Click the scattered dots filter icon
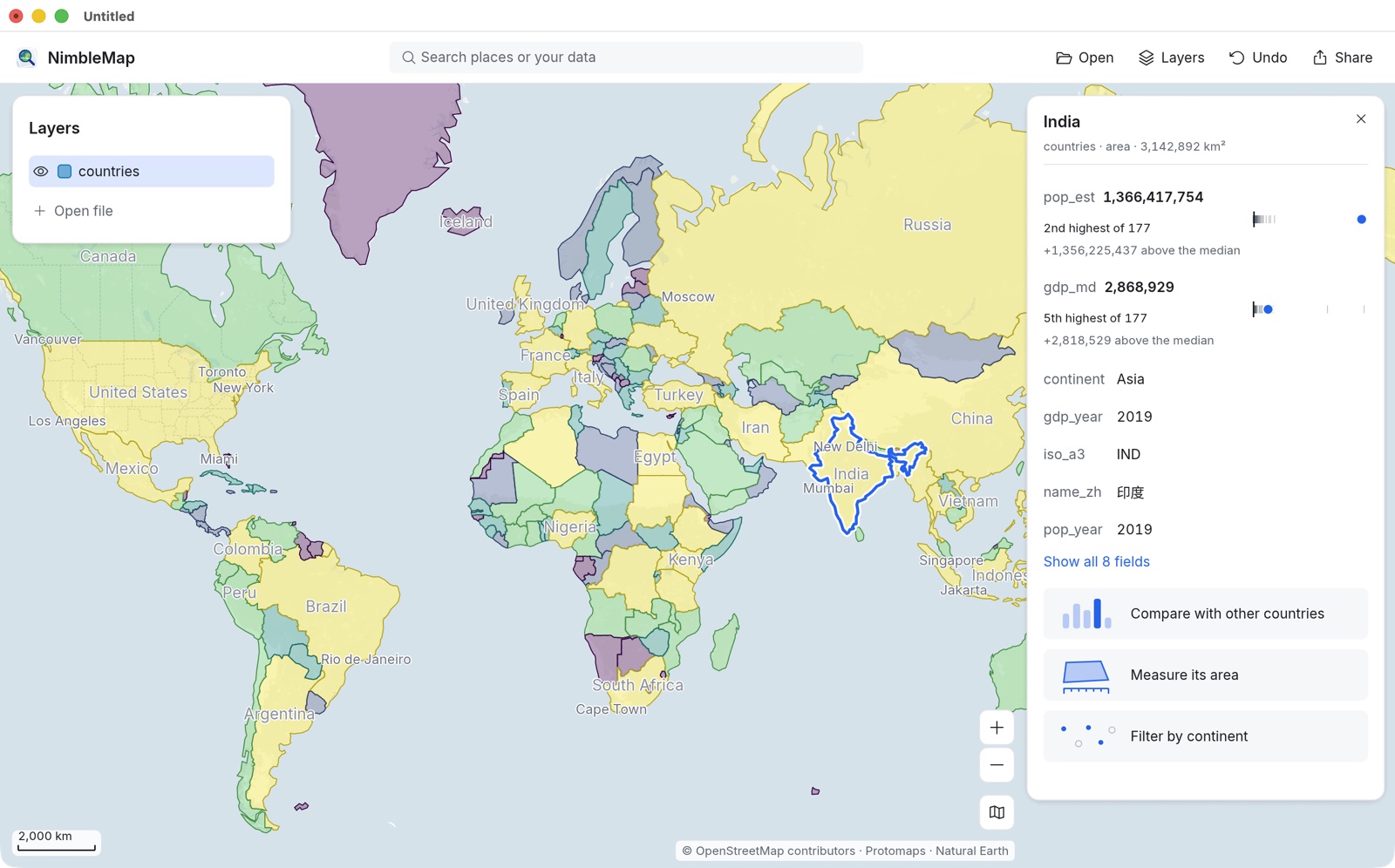The image size is (1395, 868). [1086, 736]
